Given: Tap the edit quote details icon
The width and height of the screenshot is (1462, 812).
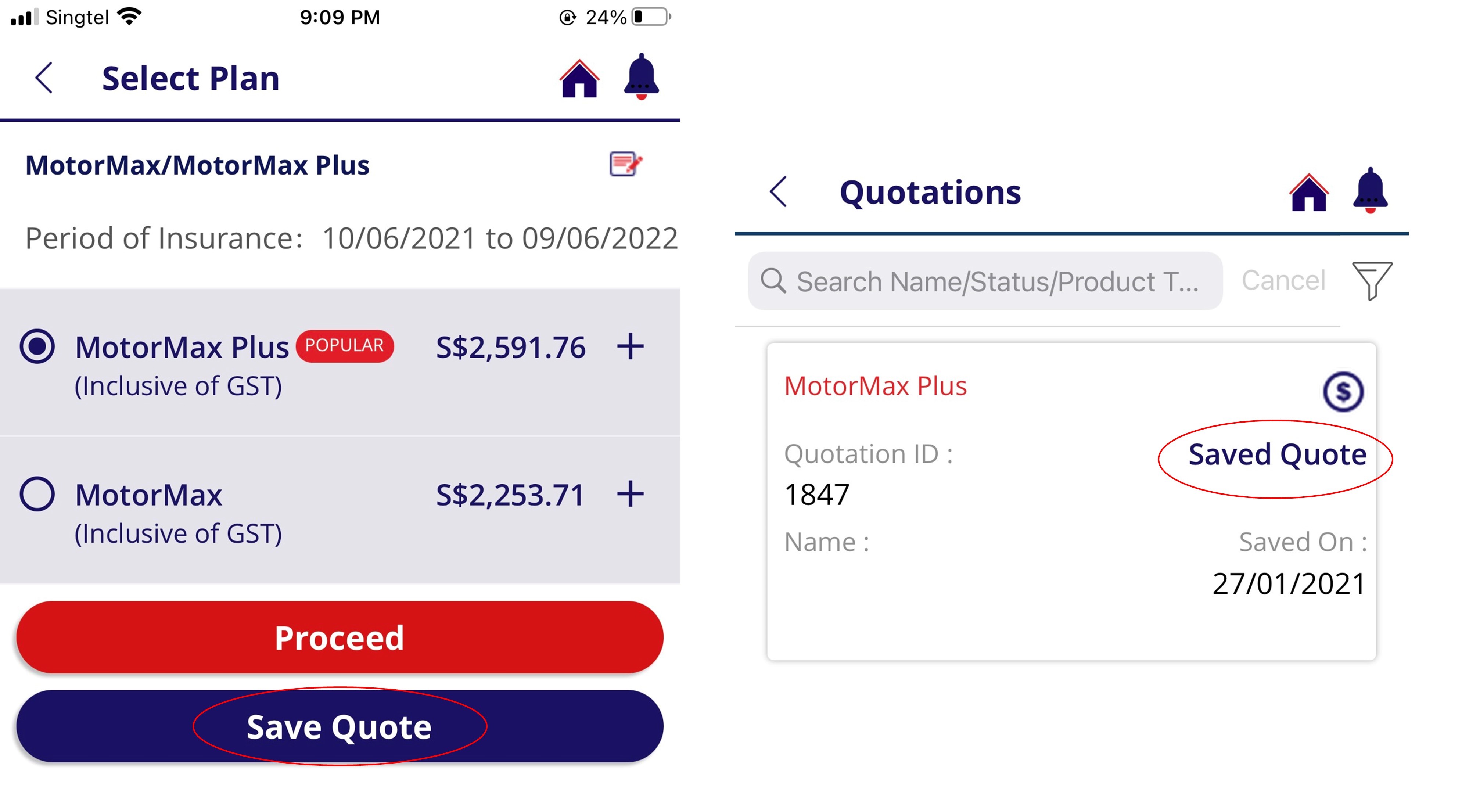Looking at the screenshot, I should point(625,164).
